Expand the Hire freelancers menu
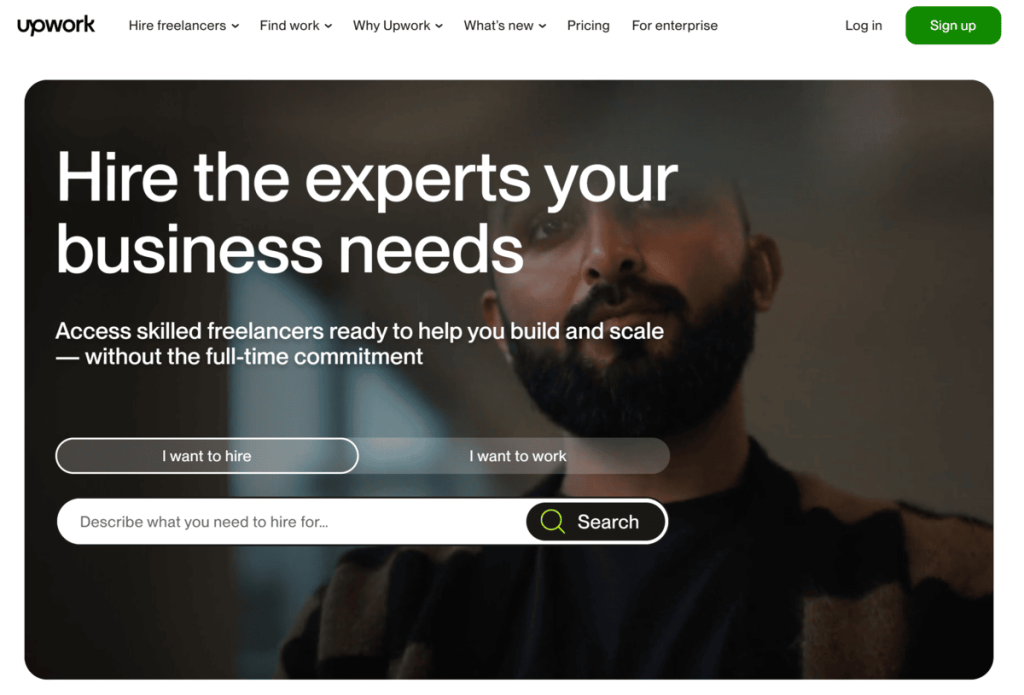The image size is (1024, 695). pyautogui.click(x=184, y=25)
